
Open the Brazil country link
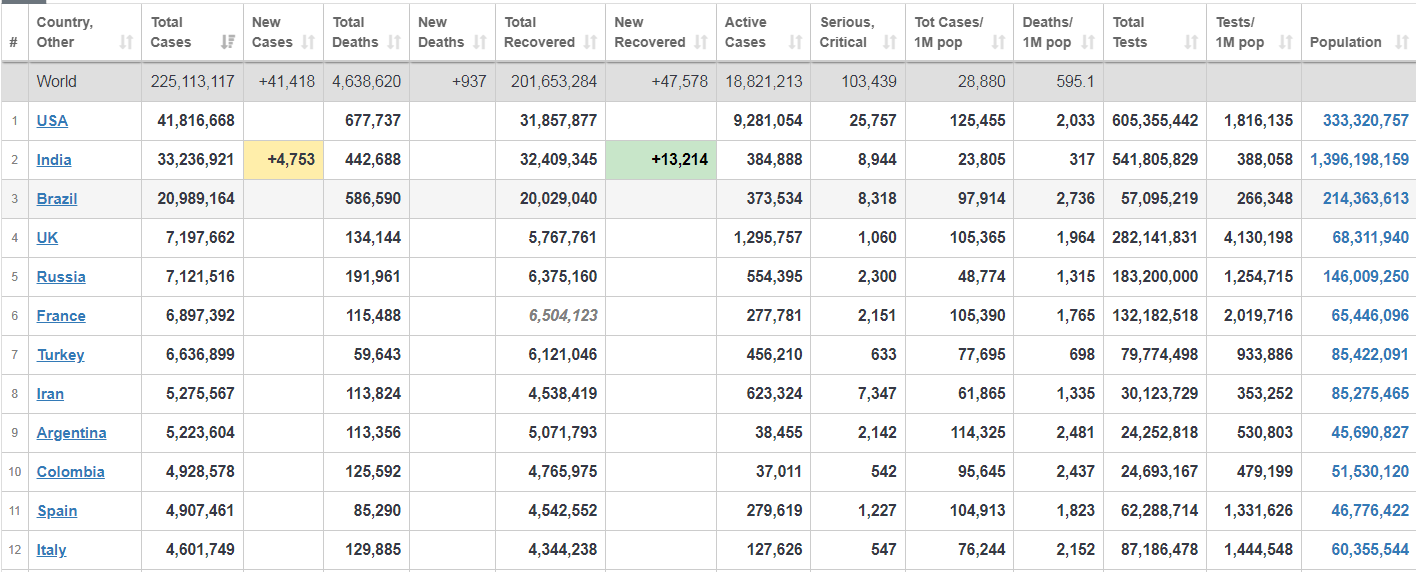coord(57,198)
